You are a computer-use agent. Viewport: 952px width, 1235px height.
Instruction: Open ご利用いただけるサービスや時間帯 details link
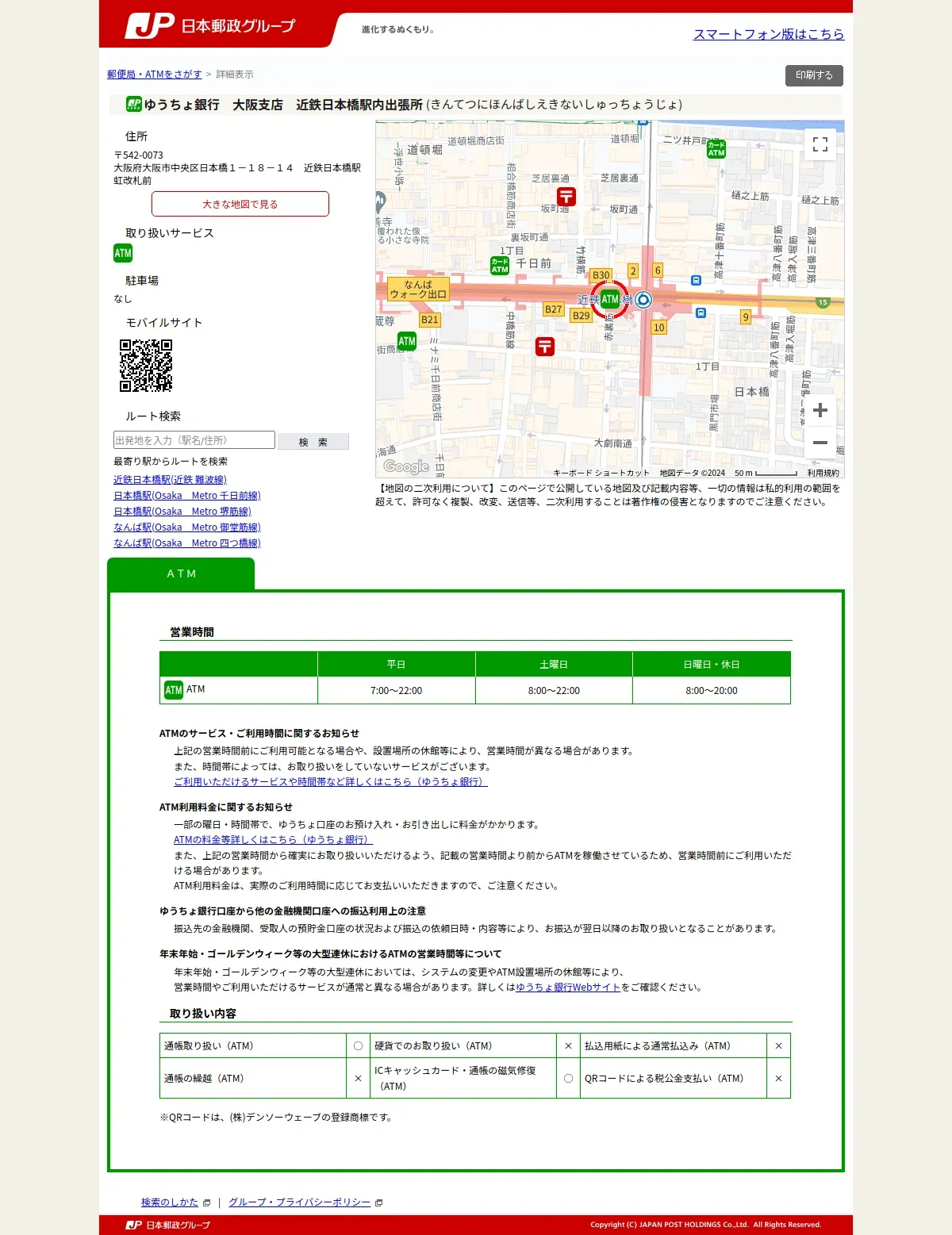(x=331, y=782)
